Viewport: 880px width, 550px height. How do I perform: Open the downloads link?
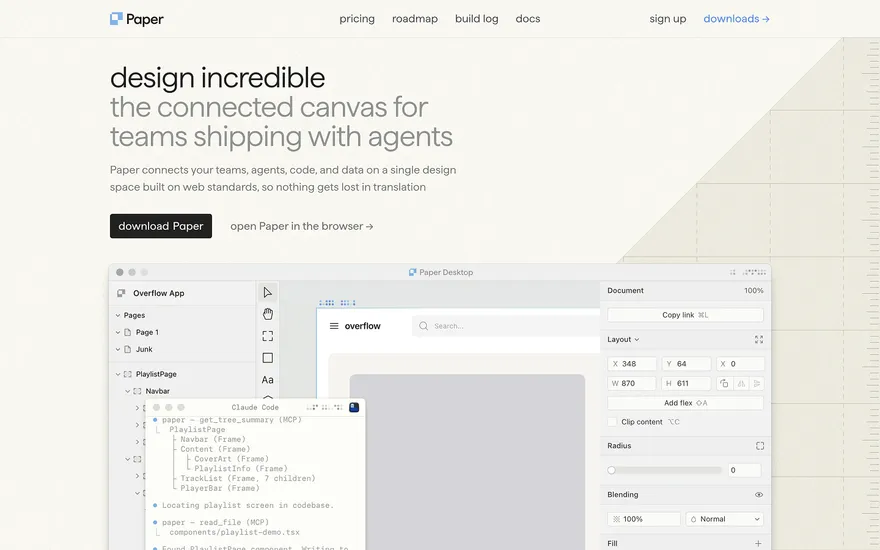(x=736, y=19)
